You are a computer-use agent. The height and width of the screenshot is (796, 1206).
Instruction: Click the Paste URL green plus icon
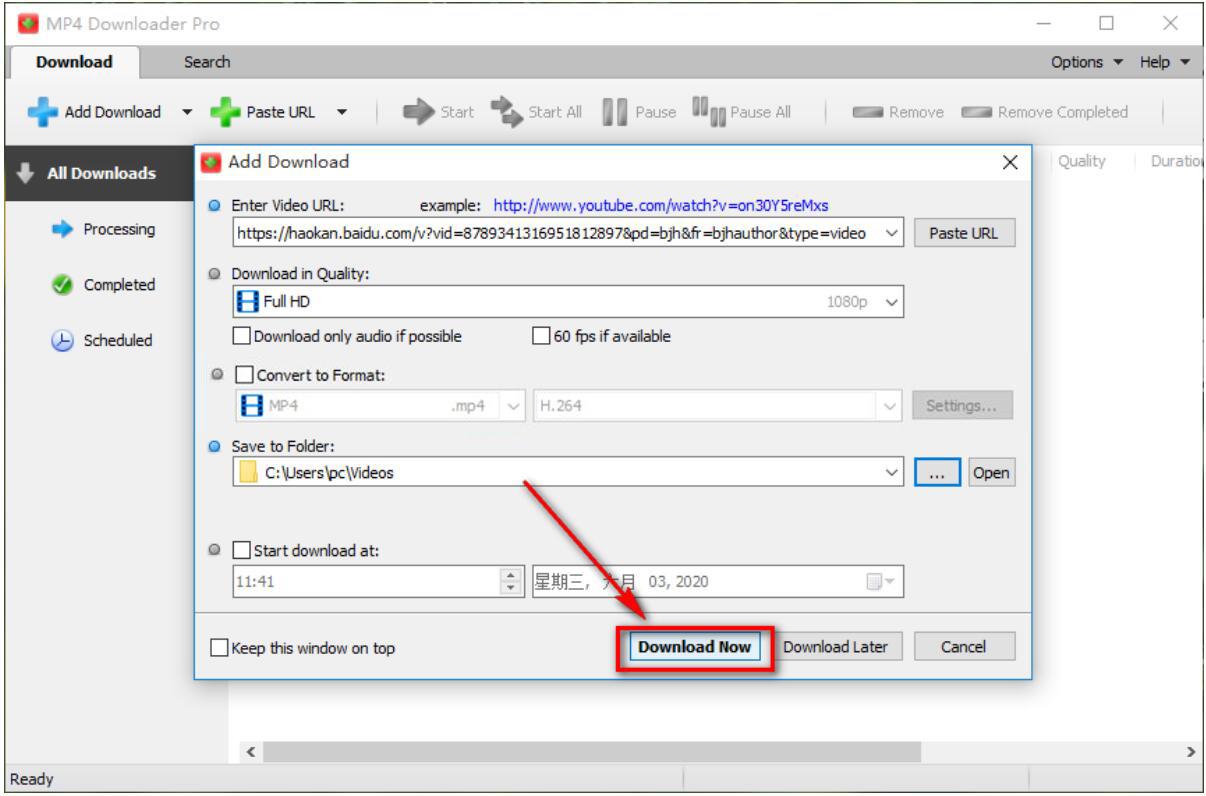coord(225,112)
